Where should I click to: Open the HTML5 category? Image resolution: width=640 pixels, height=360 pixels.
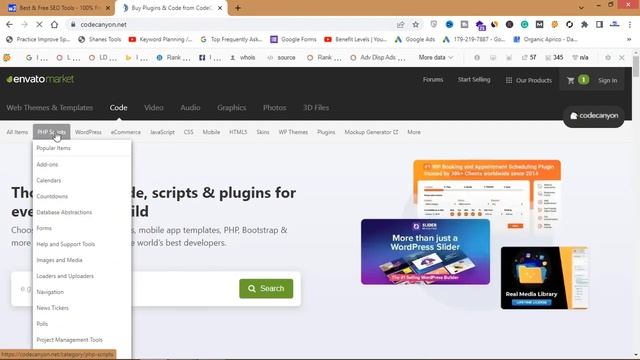(x=238, y=132)
